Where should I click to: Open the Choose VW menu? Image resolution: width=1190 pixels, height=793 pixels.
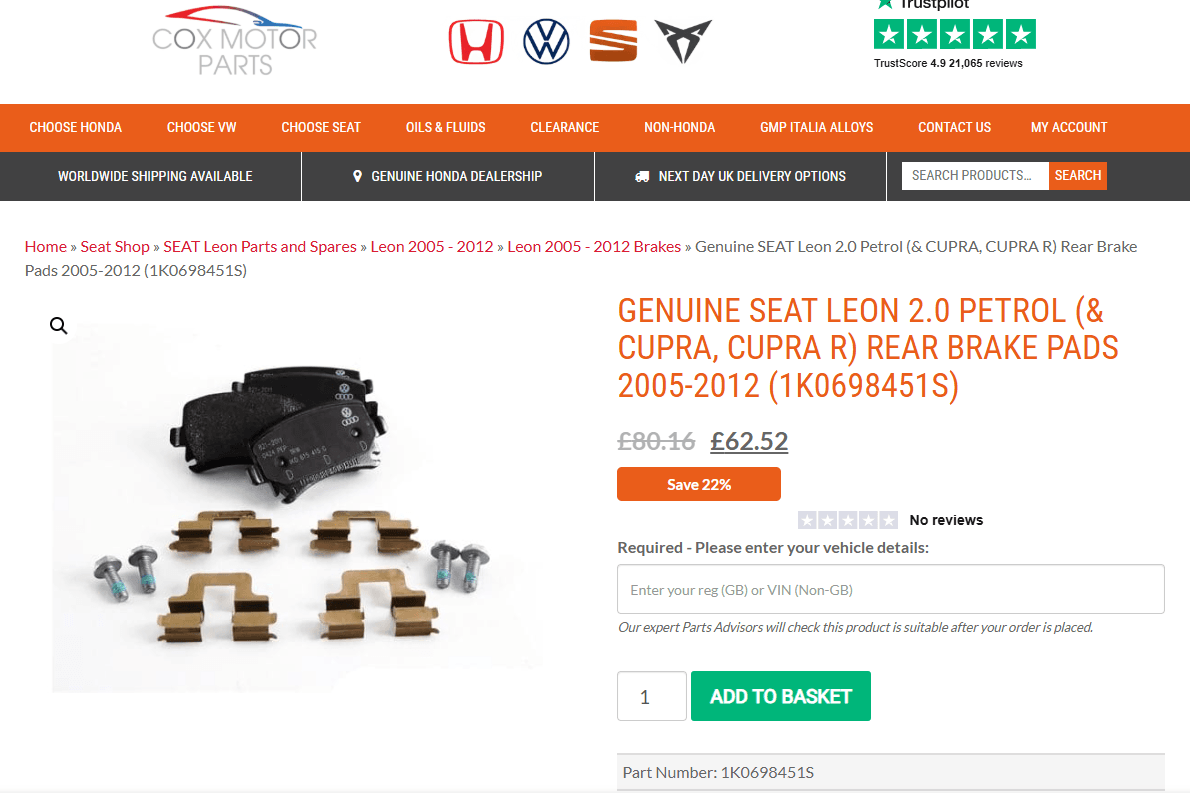(202, 127)
